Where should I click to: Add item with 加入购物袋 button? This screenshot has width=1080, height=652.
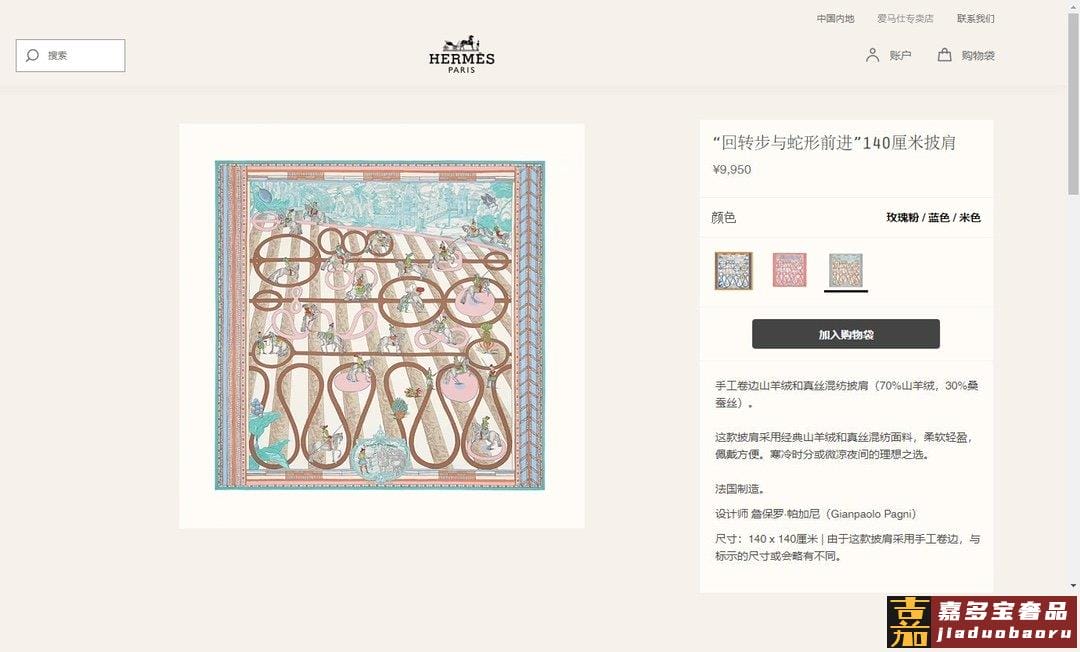tap(846, 334)
